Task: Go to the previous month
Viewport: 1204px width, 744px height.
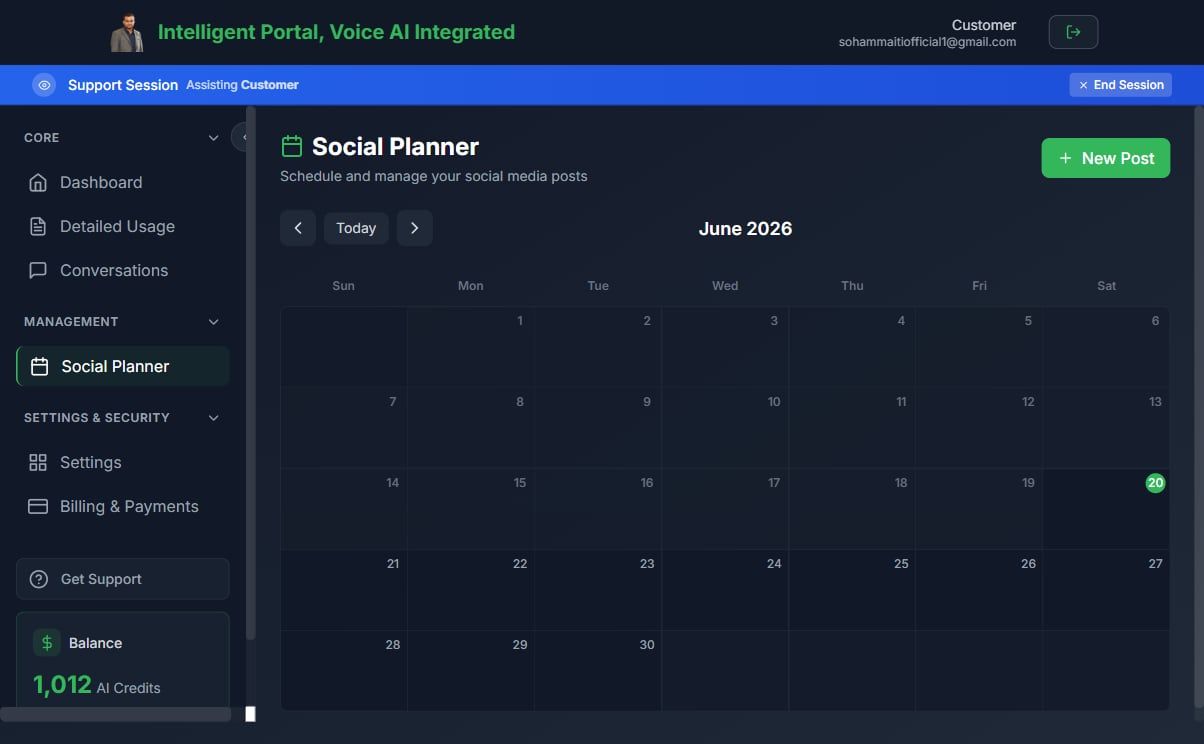Action: (x=298, y=228)
